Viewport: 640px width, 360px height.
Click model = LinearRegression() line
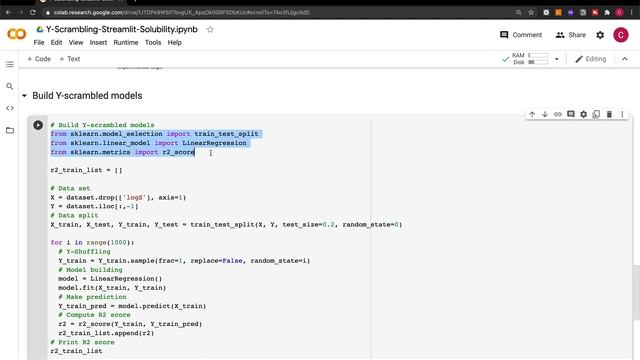tap(110, 279)
